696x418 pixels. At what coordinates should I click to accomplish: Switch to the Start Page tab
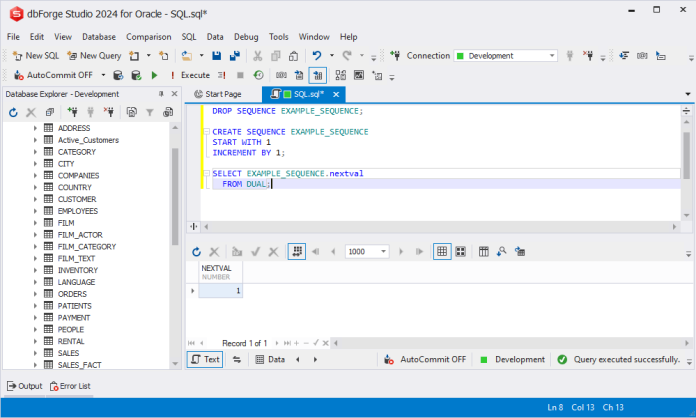pos(218,94)
